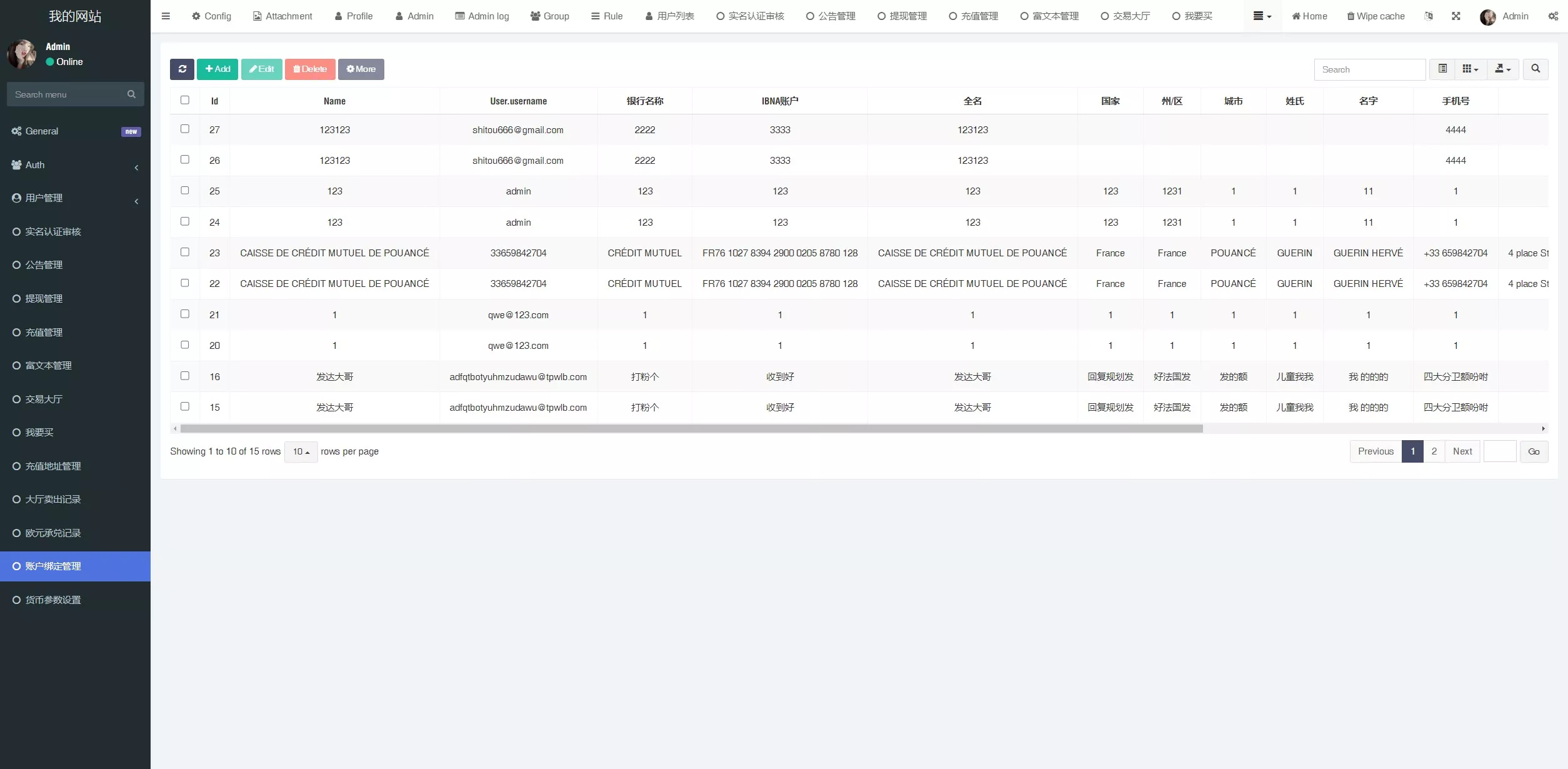Click the search magnifier icon
Image resolution: width=1568 pixels, height=769 pixels.
1536,69
